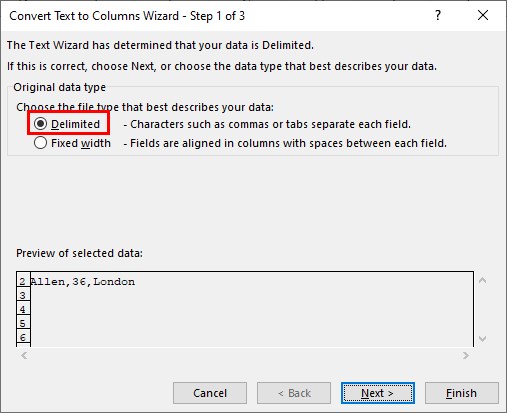Click the horizontal scrollbar track under the preview
The width and height of the screenshot is (507, 413).
tap(245, 355)
